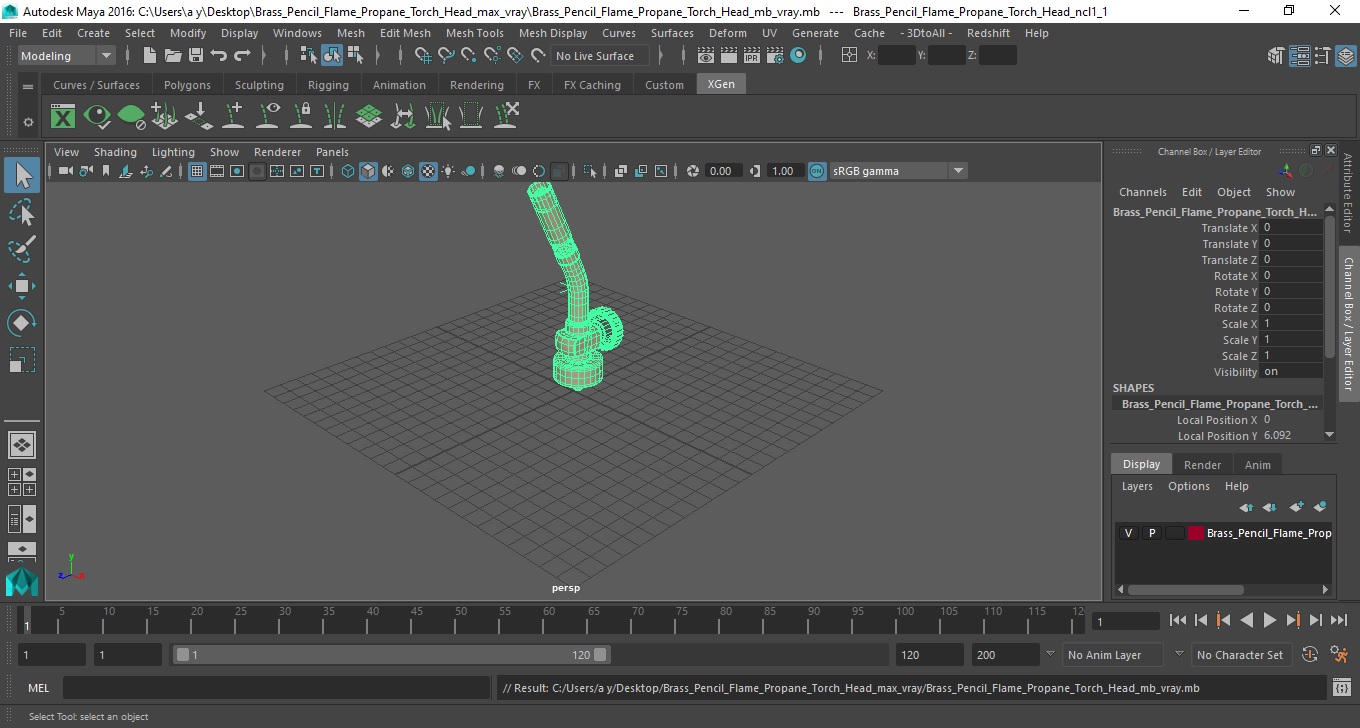Click the Undo arrow icon
1360x728 pixels.
tap(219, 56)
